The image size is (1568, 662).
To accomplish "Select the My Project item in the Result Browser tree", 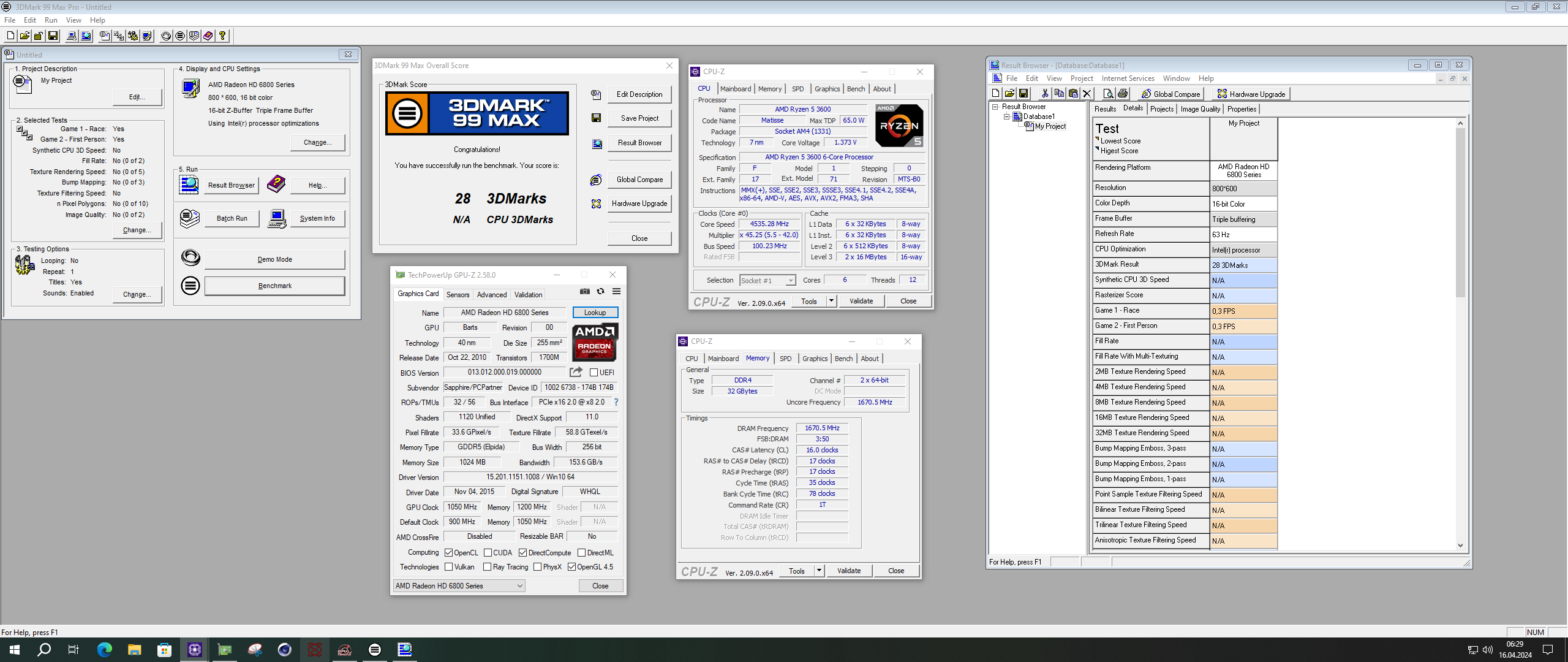I will click(x=1050, y=126).
